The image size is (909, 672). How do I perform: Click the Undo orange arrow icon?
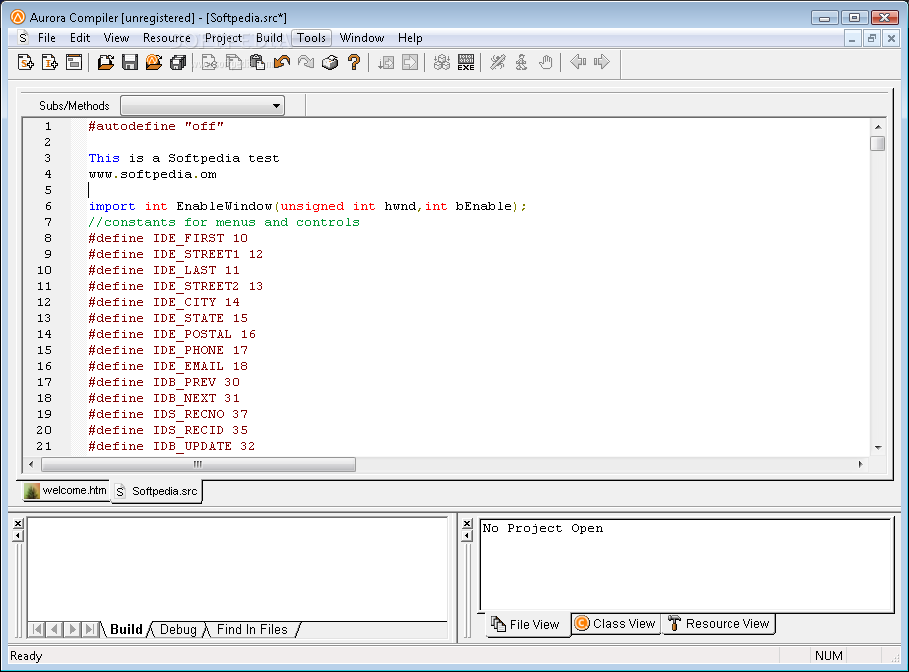pyautogui.click(x=282, y=62)
